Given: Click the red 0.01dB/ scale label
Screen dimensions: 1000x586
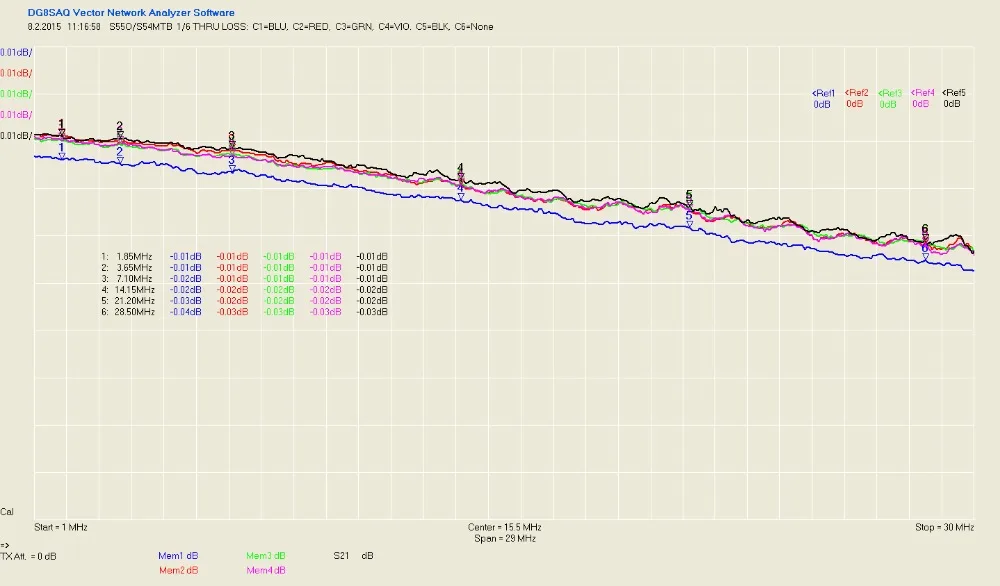Looking at the screenshot, I should 16,73.
